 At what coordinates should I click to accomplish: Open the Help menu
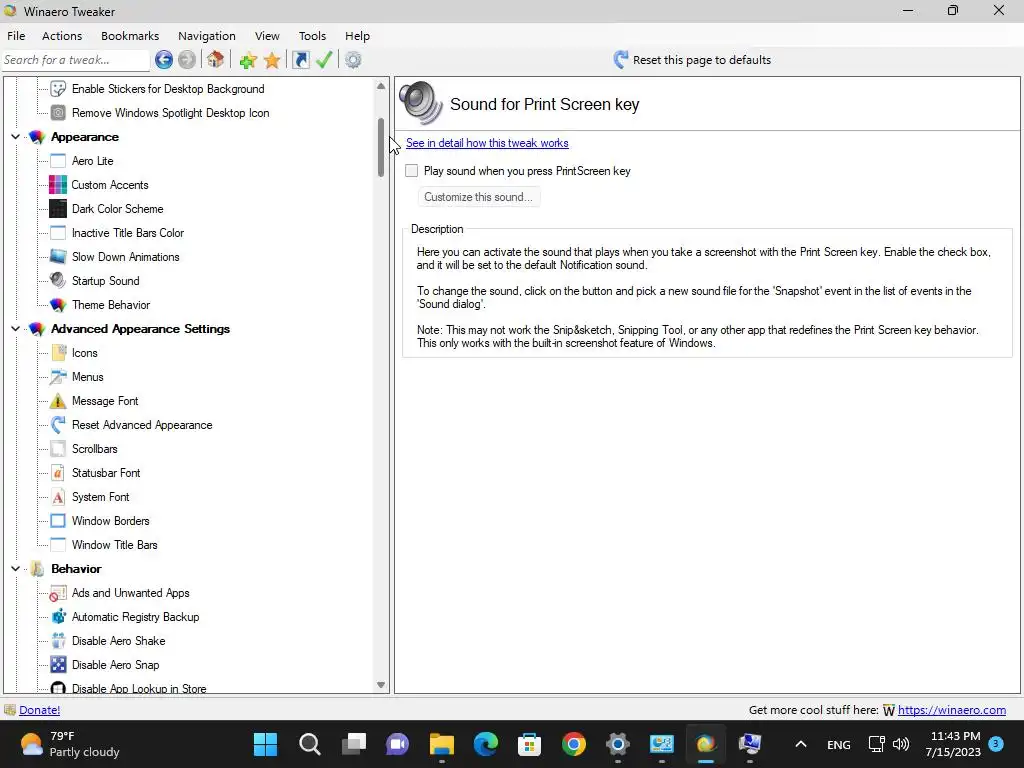coord(357,36)
